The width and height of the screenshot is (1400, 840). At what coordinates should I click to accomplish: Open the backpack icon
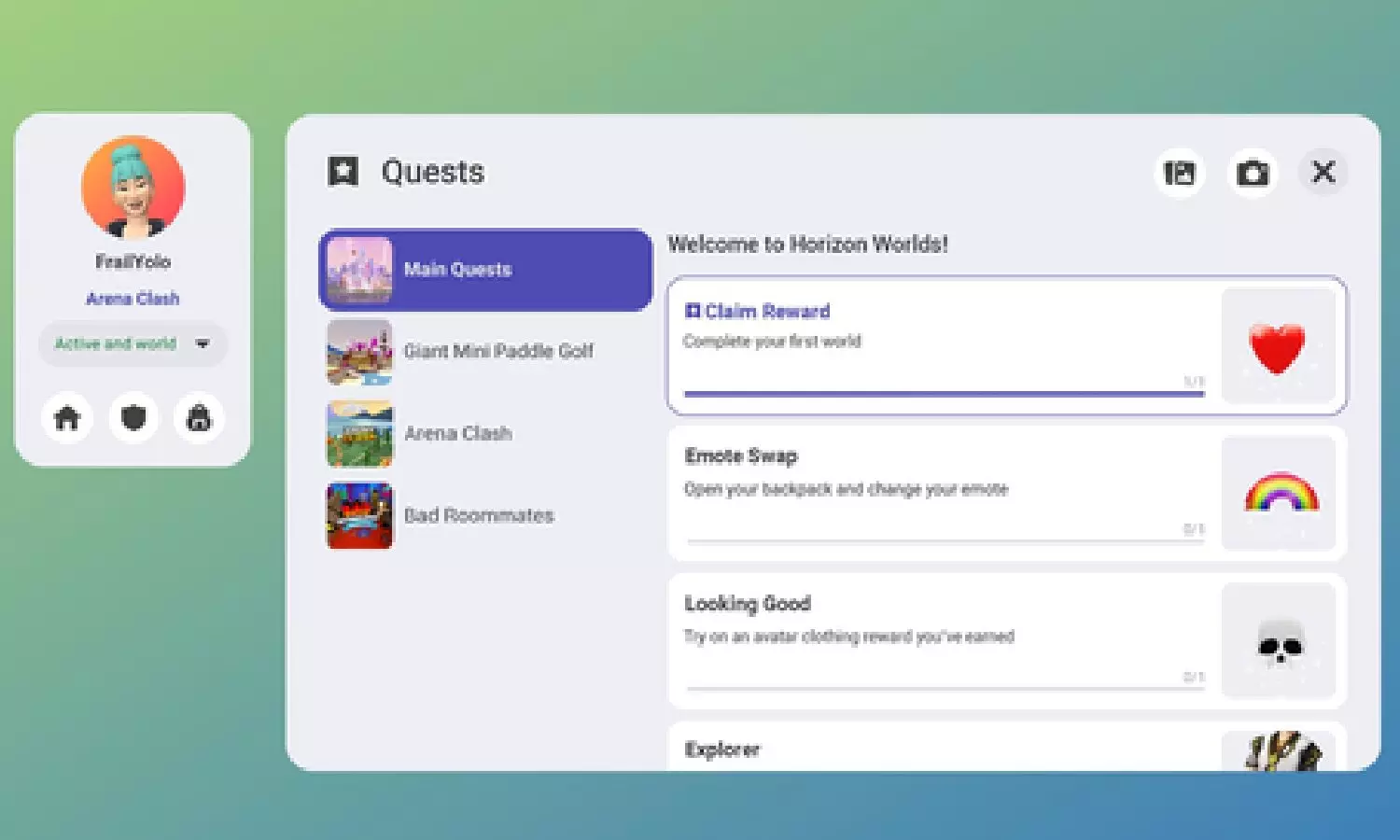pos(199,417)
